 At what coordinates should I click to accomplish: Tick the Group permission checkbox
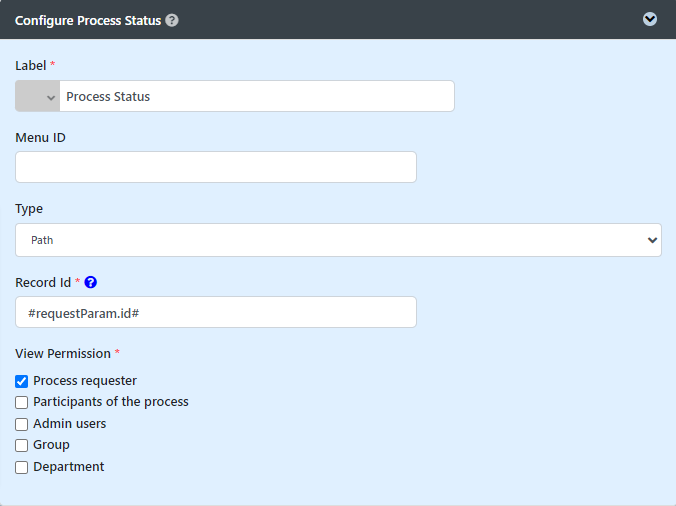22,445
